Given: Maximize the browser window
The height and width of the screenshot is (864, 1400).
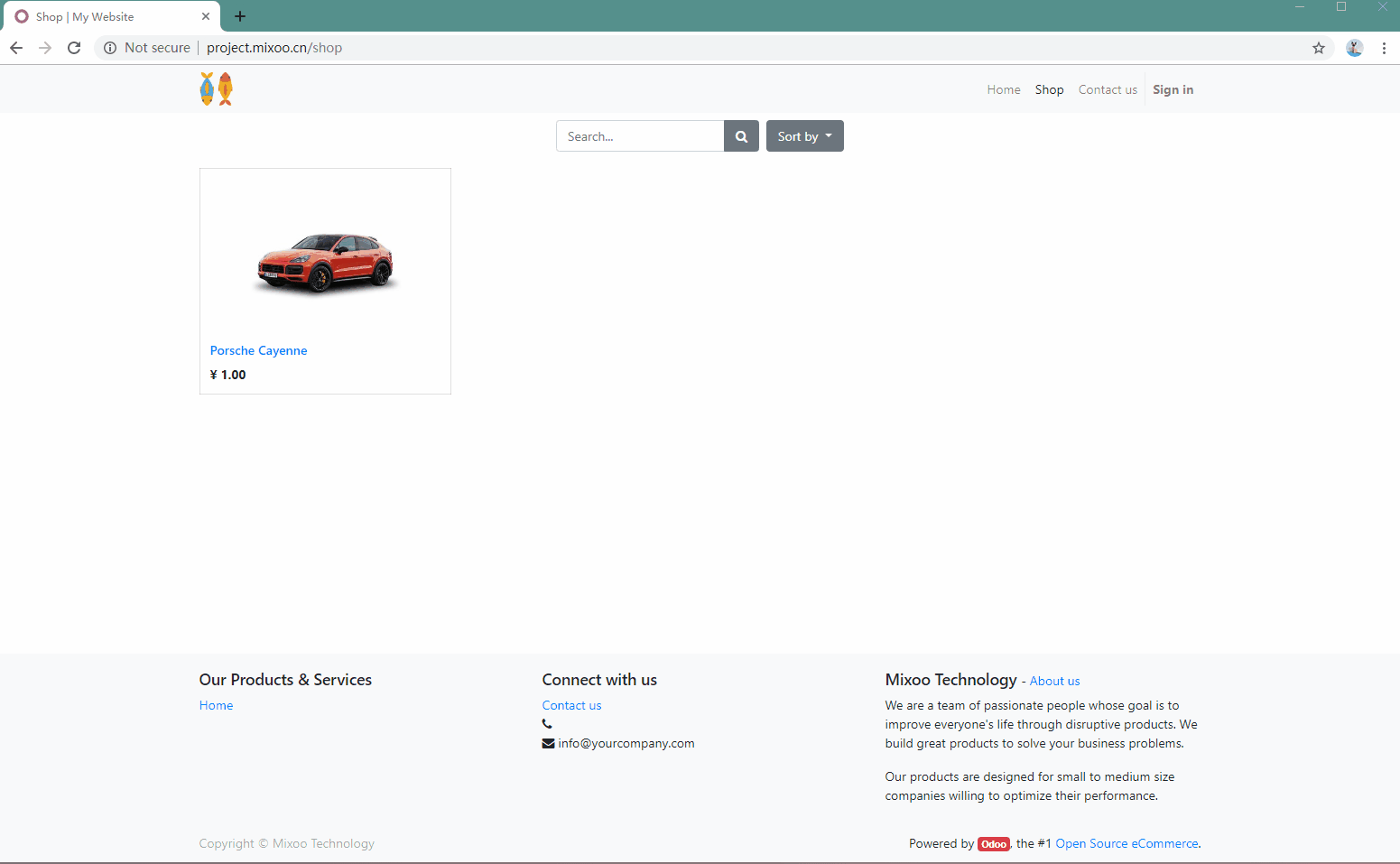Looking at the screenshot, I should click(x=1341, y=7).
